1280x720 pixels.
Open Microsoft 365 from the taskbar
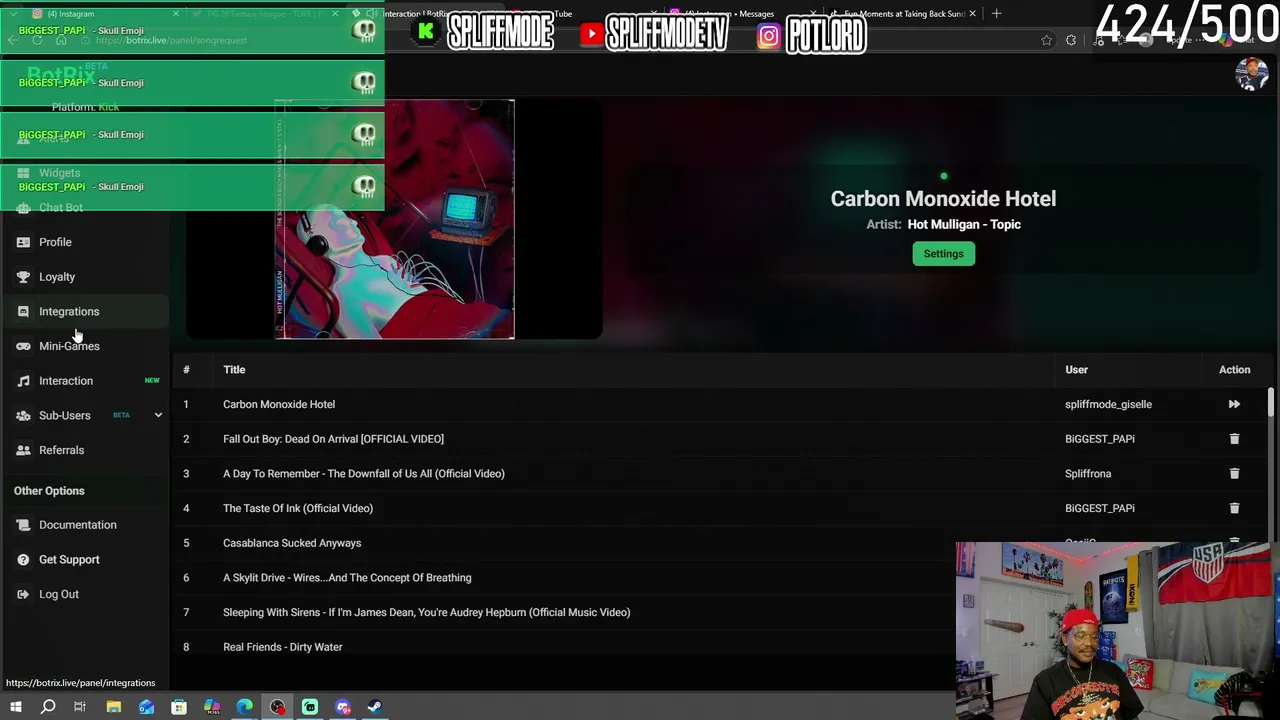click(212, 707)
